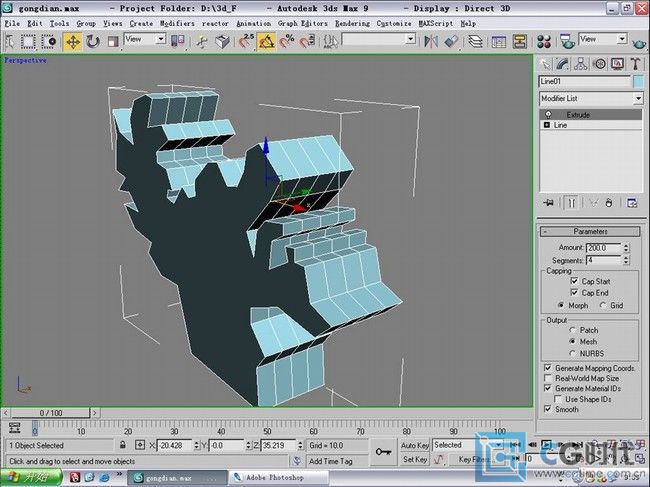Screen dimensions: 650x487
Task: Select Patch output radio button
Action: pyautogui.click(x=573, y=330)
